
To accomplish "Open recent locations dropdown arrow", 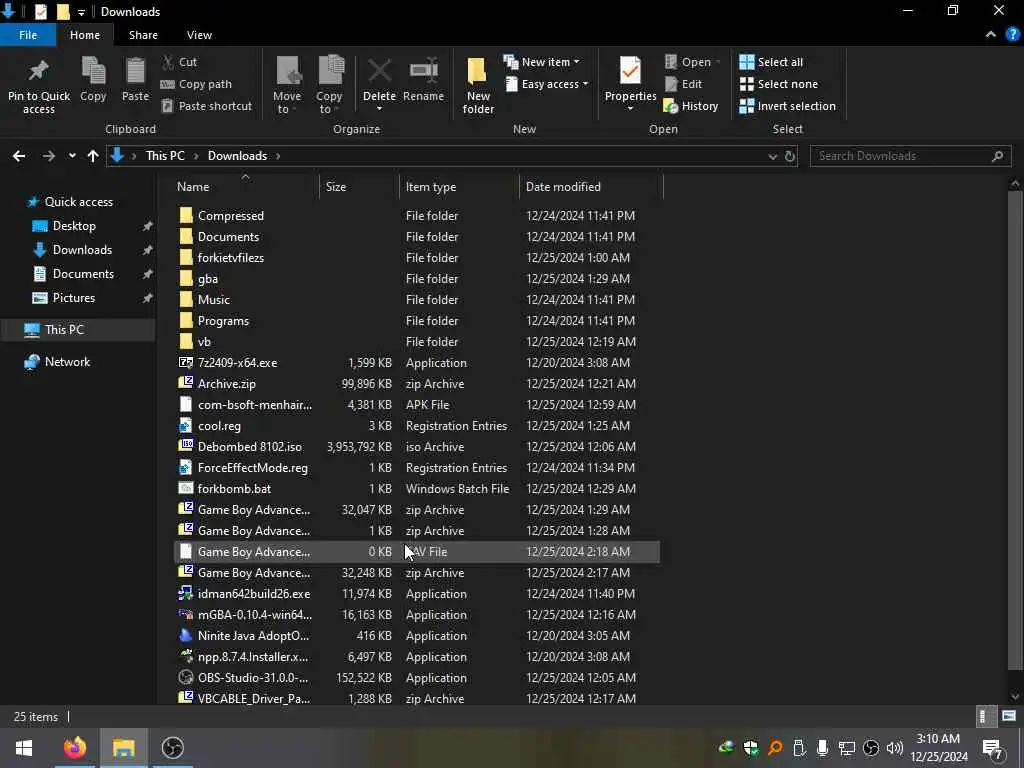I will click(x=72, y=156).
